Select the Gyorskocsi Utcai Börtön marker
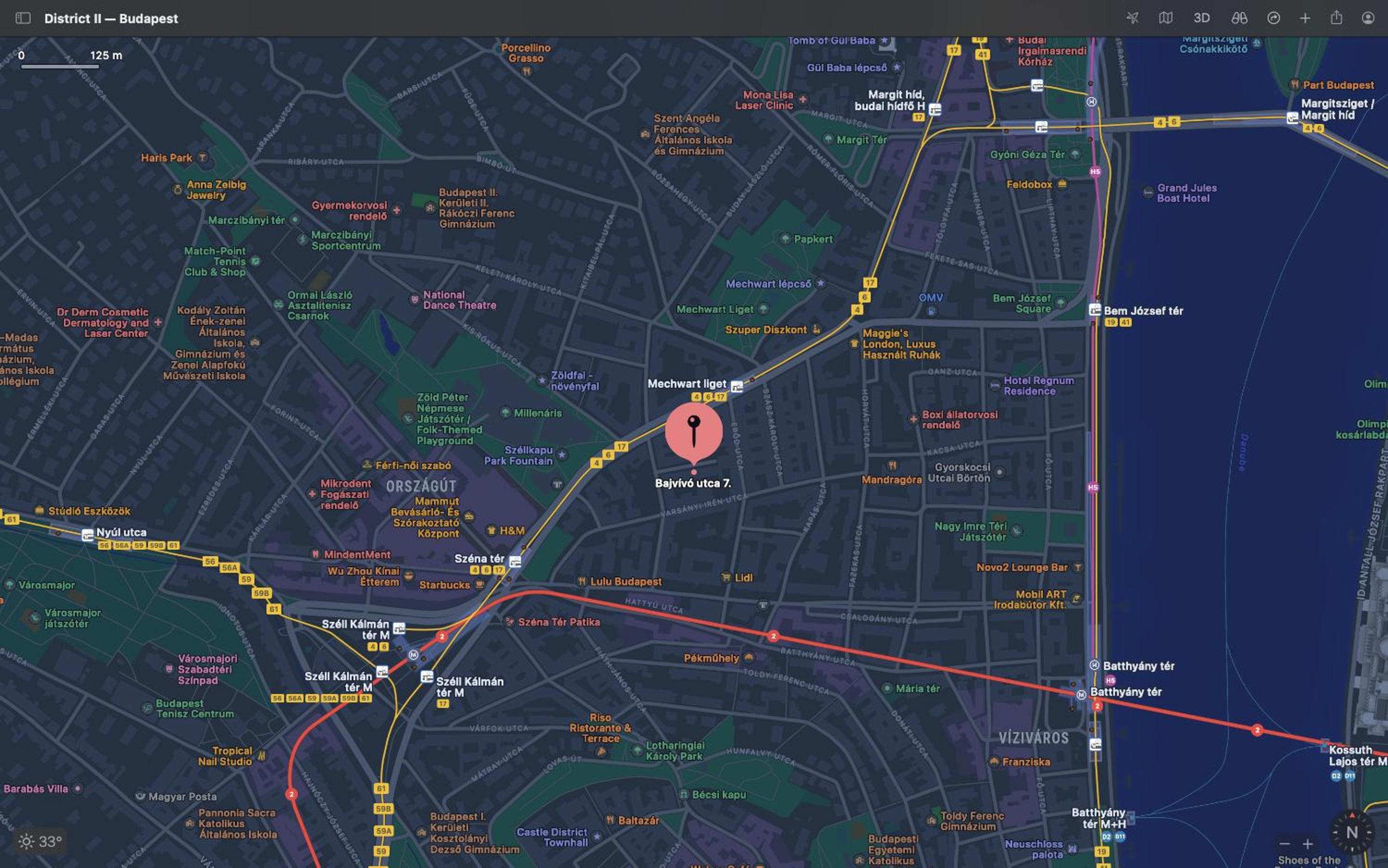Viewport: 1388px width, 868px height. tap(999, 472)
